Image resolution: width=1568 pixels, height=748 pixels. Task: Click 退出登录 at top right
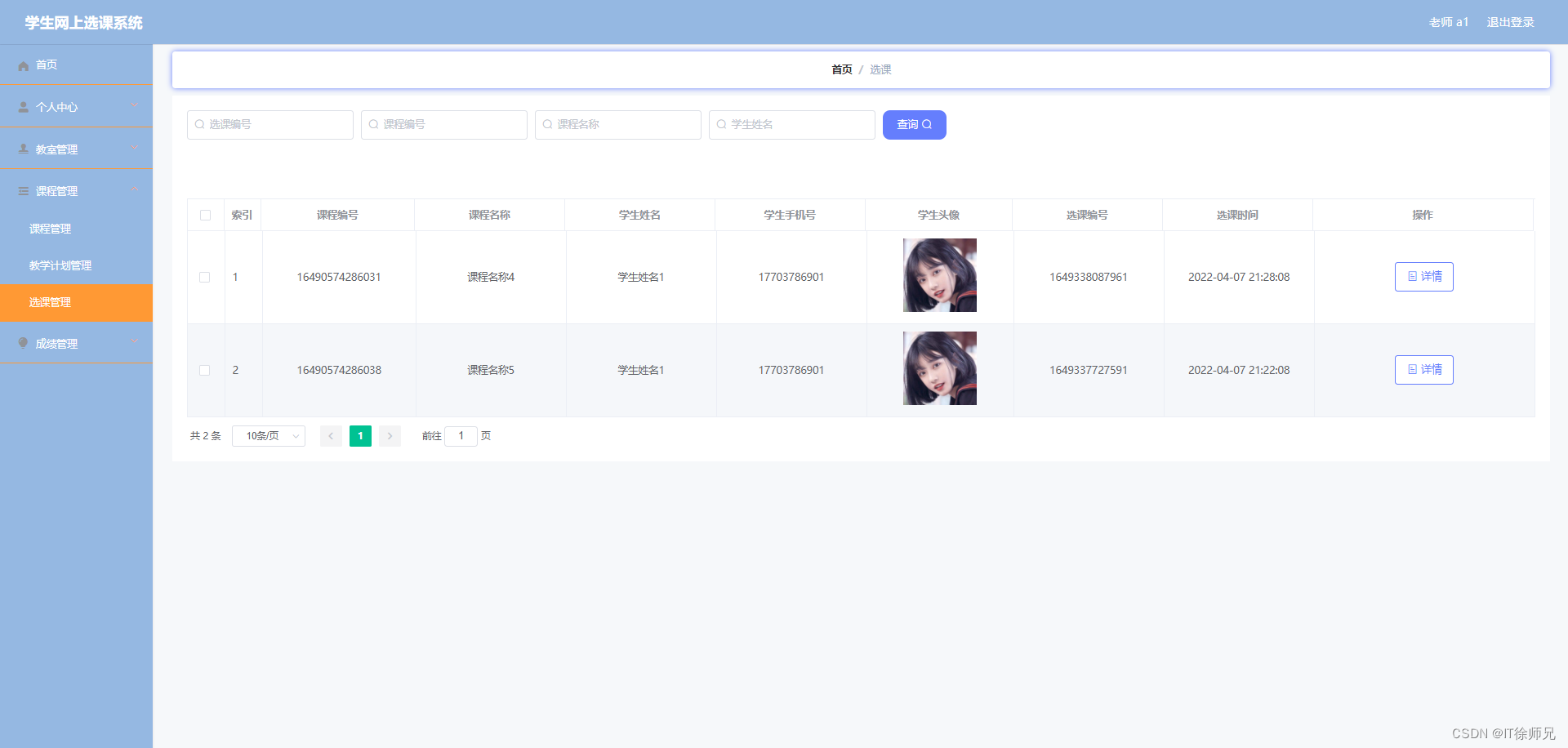1510,22
